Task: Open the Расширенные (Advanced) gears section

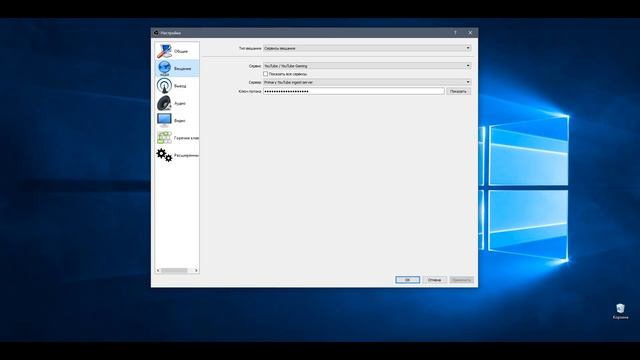Action: click(x=177, y=155)
